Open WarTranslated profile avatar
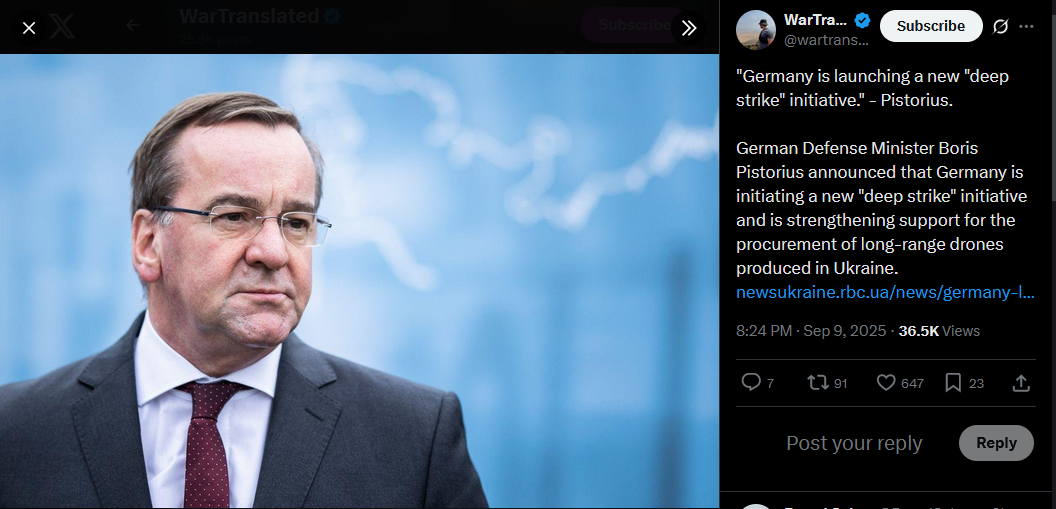Image resolution: width=1056 pixels, height=509 pixels. pyautogui.click(x=756, y=30)
